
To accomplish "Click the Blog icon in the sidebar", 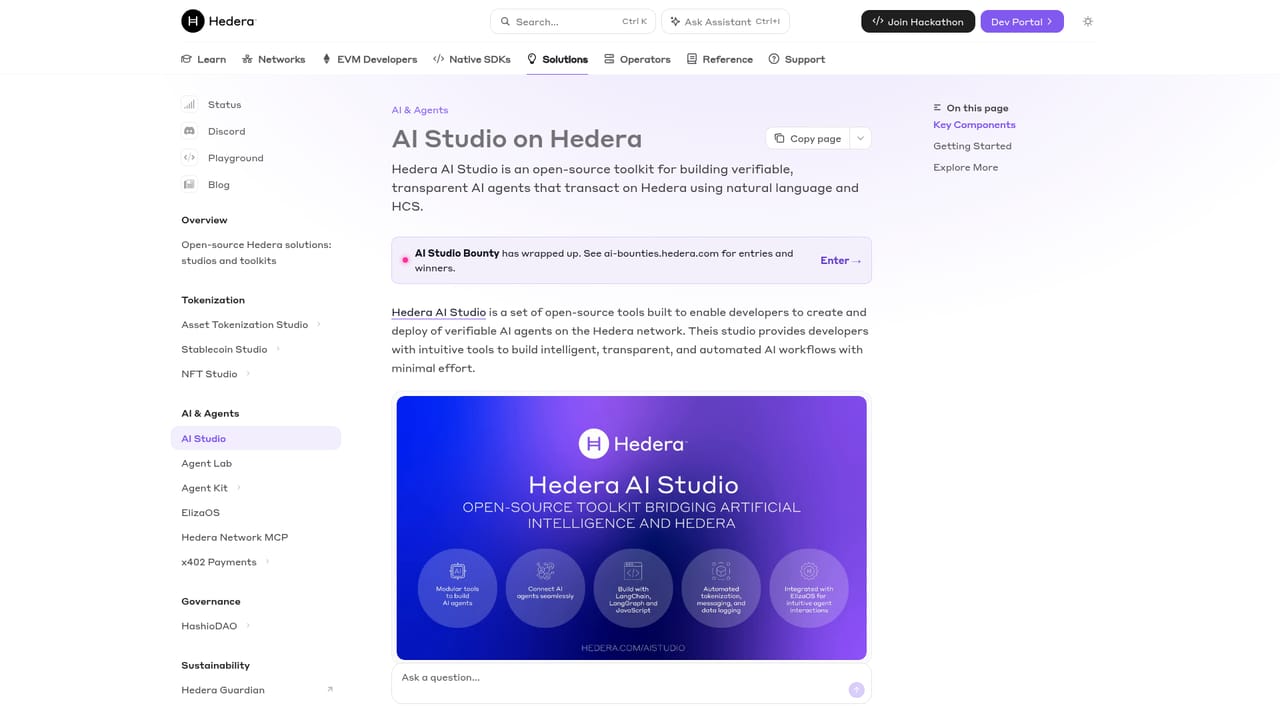I will 189,184.
